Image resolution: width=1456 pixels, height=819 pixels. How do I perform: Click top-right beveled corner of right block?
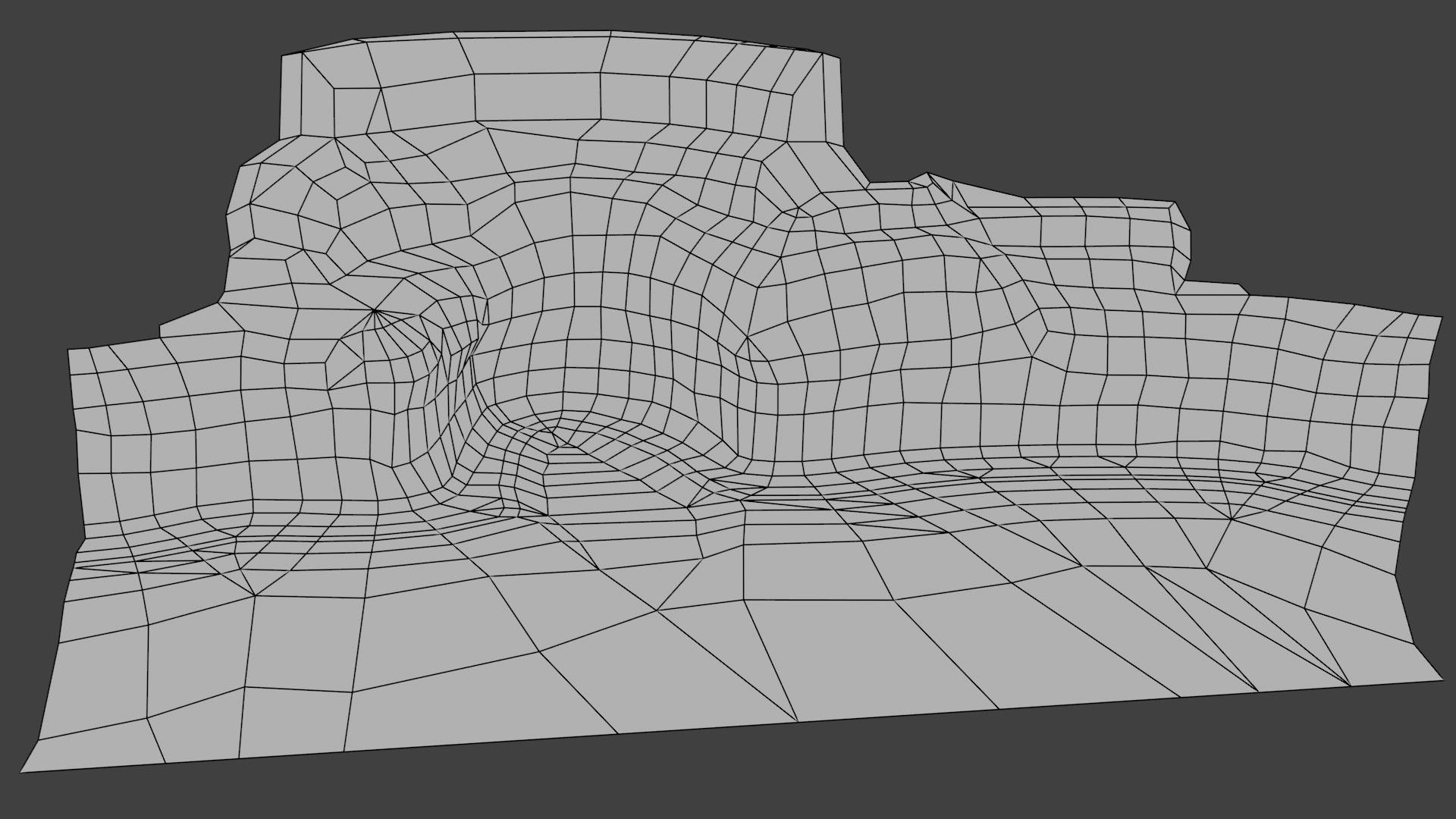click(1175, 202)
